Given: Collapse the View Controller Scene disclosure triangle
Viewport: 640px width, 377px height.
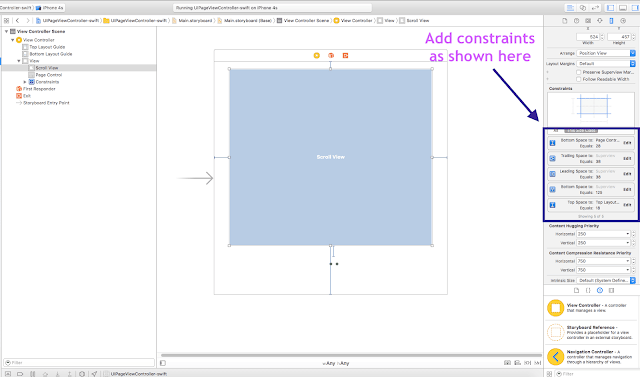Looking at the screenshot, I should coord(6,31).
